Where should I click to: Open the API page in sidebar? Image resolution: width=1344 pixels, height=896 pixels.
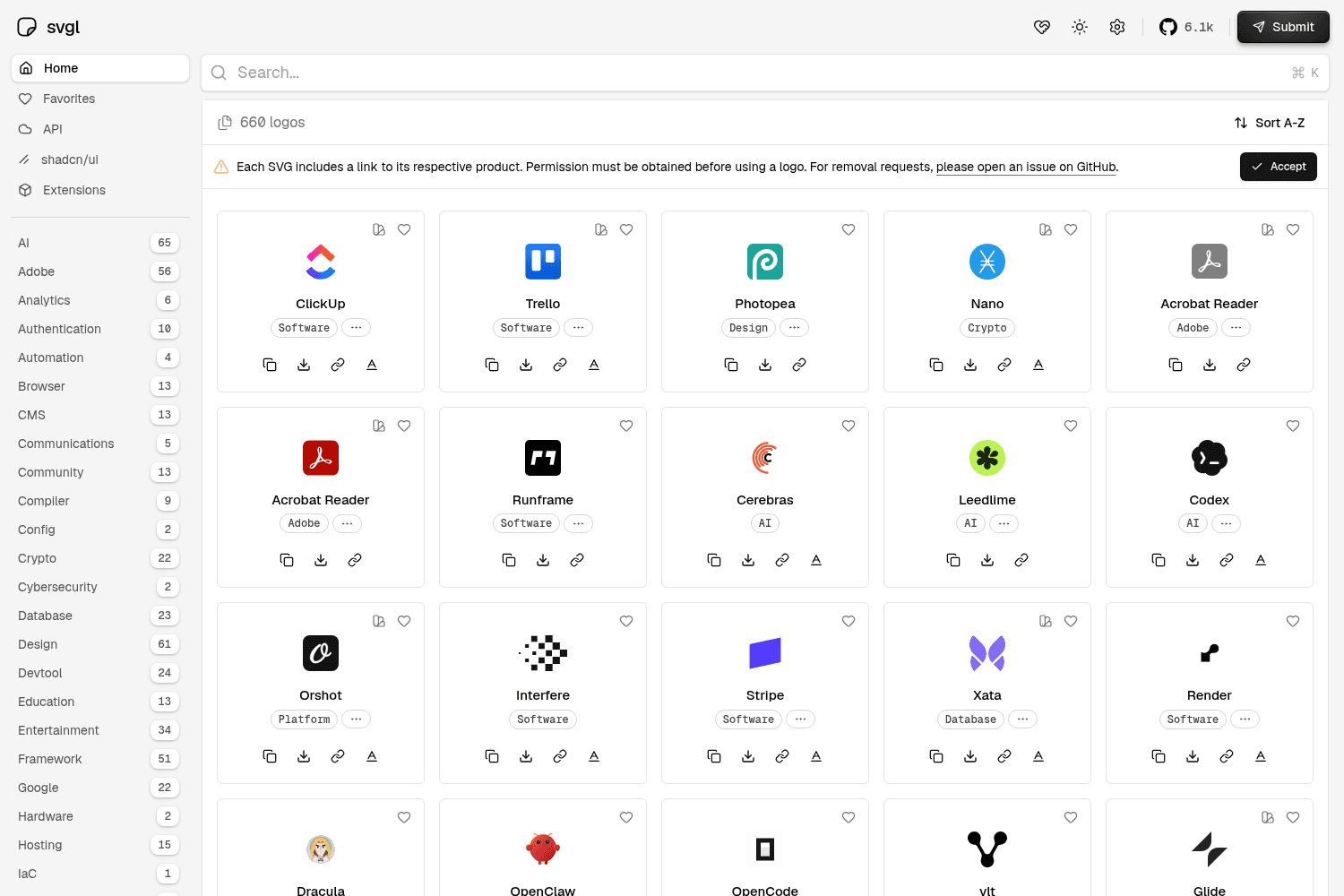[x=100, y=129]
